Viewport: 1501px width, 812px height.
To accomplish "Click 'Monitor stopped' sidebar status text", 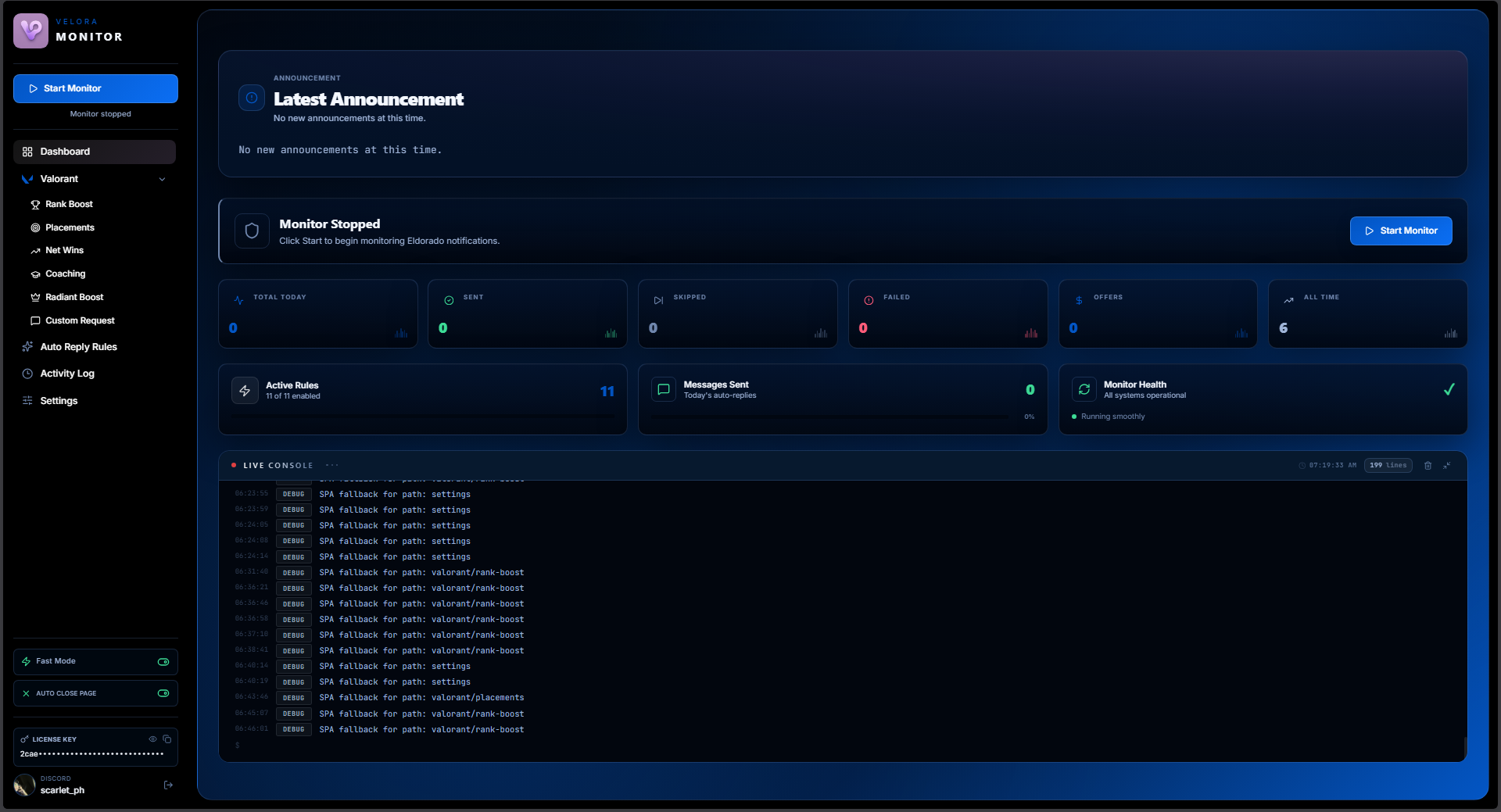I will pos(100,114).
